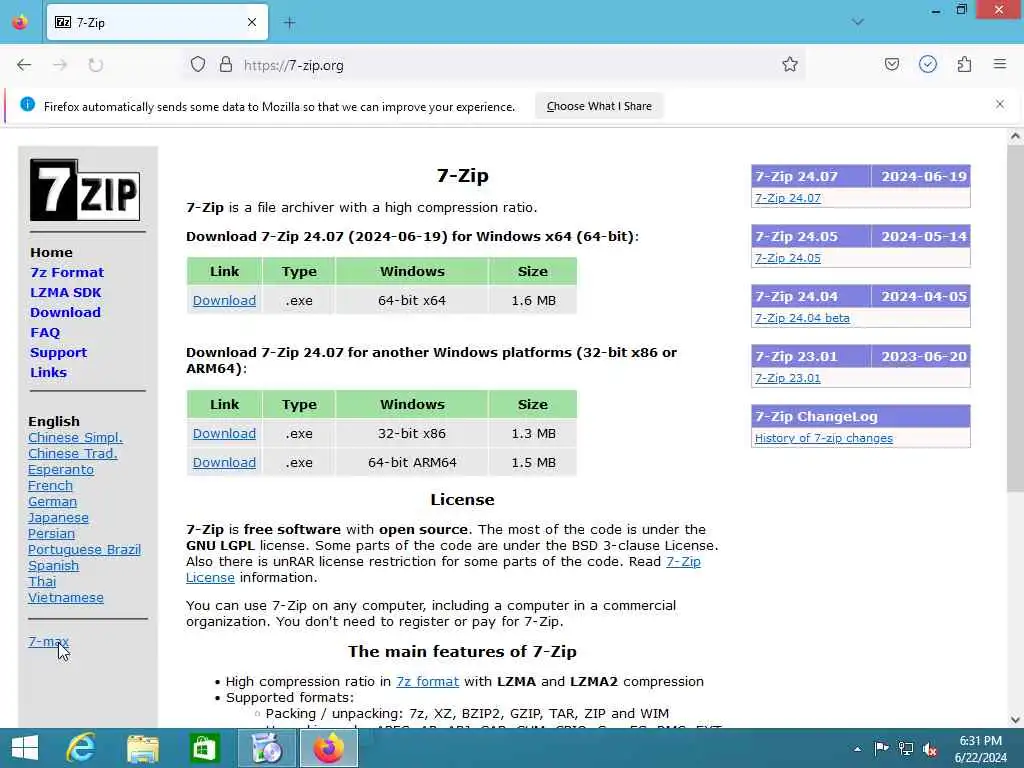The width and height of the screenshot is (1024, 768).
Task: Click the 7-Zip logo image
Action: point(85,190)
